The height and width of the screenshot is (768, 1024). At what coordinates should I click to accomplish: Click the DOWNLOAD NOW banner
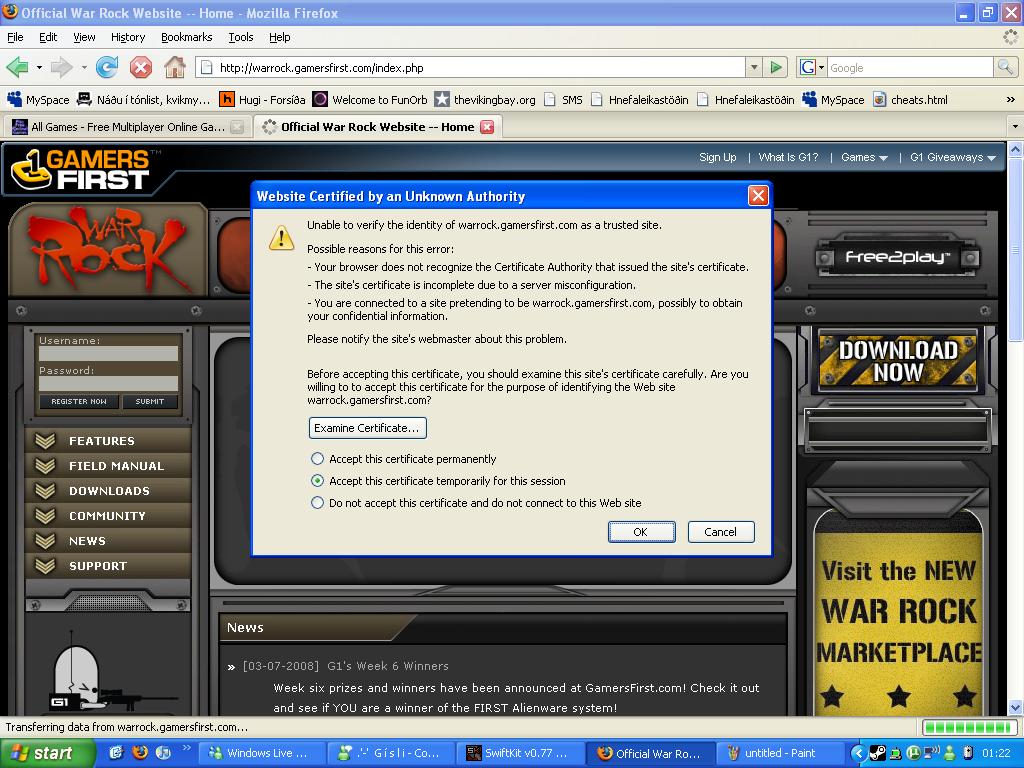coord(898,360)
